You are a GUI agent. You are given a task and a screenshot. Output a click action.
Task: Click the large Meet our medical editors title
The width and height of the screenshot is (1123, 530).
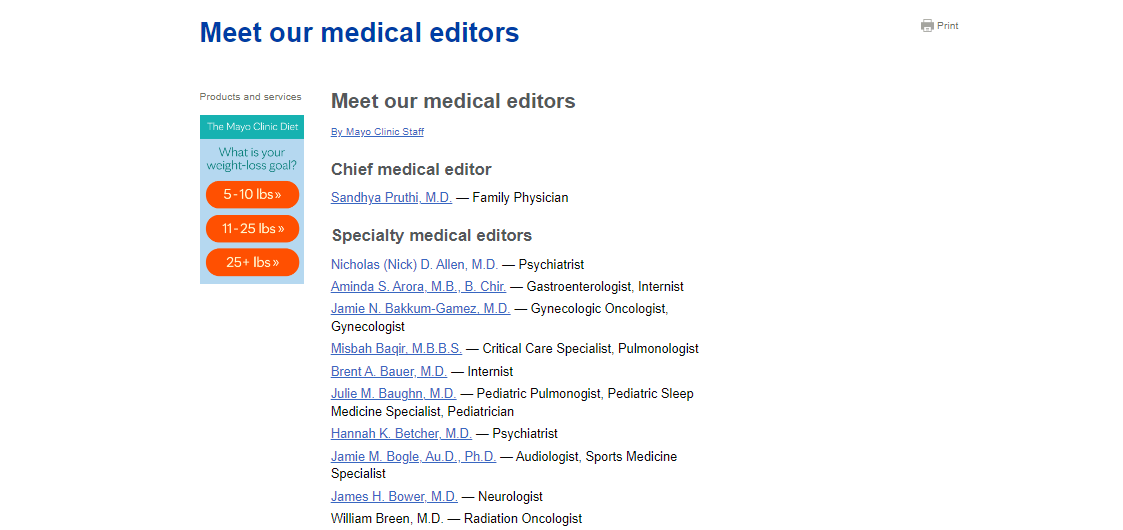[360, 32]
